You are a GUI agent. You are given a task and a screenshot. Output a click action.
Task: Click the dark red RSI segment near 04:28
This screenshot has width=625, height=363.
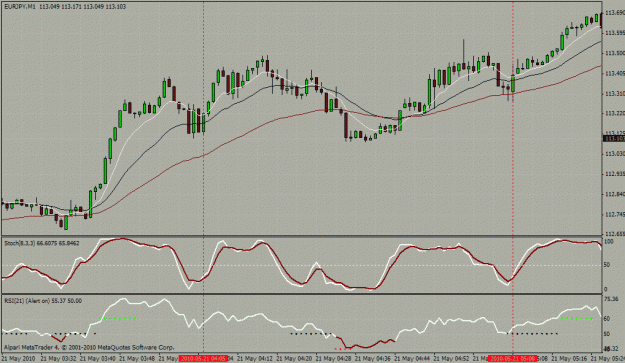point(366,343)
